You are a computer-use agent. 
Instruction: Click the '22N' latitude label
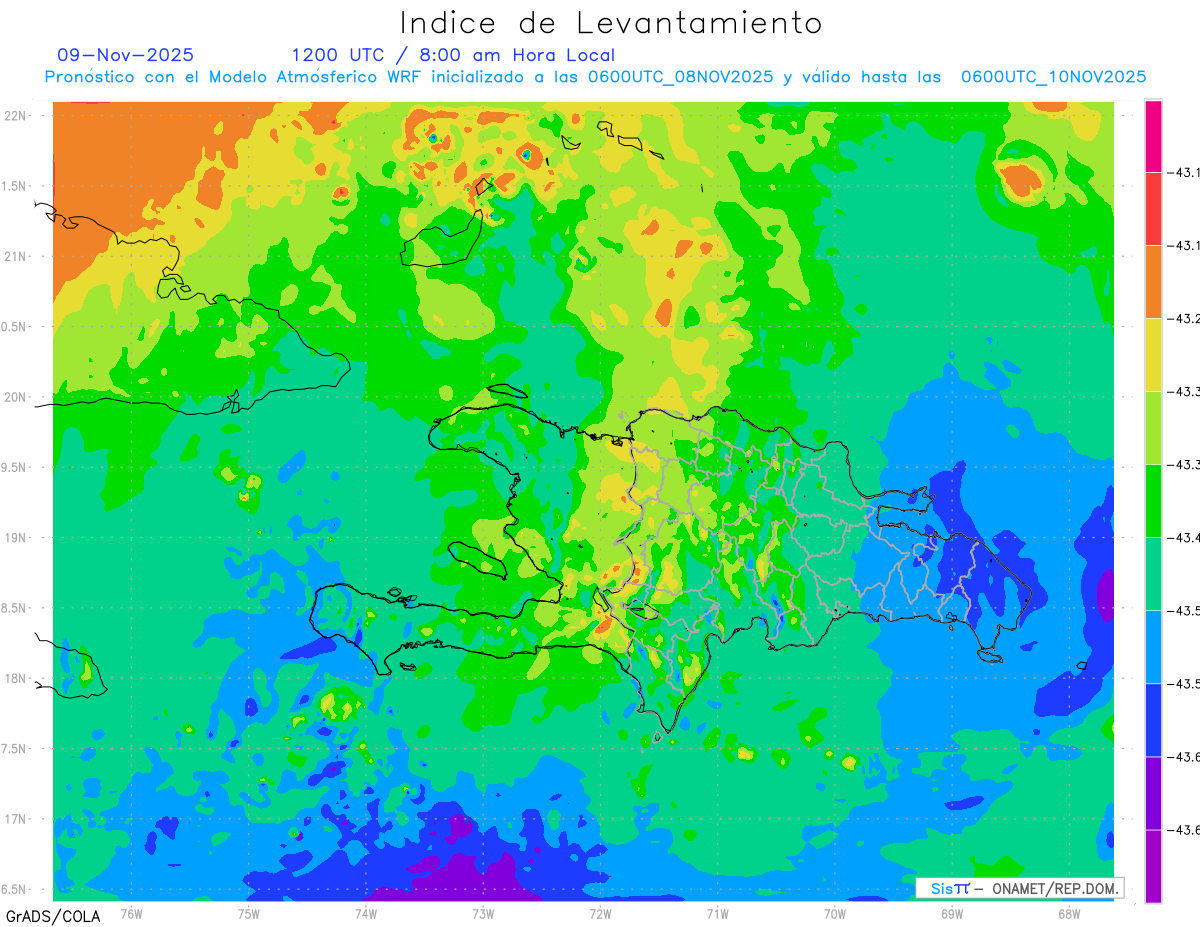15,115
